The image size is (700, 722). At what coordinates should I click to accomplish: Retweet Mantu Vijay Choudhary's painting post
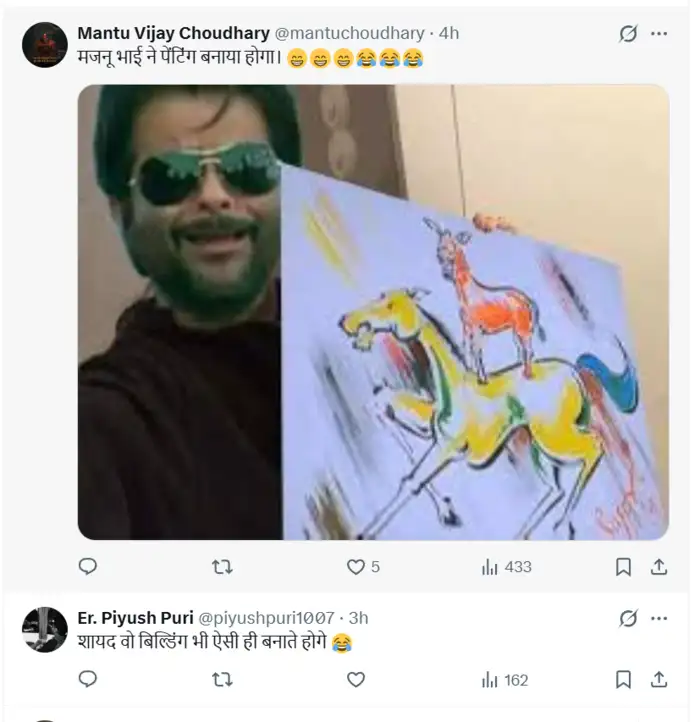pos(222,567)
